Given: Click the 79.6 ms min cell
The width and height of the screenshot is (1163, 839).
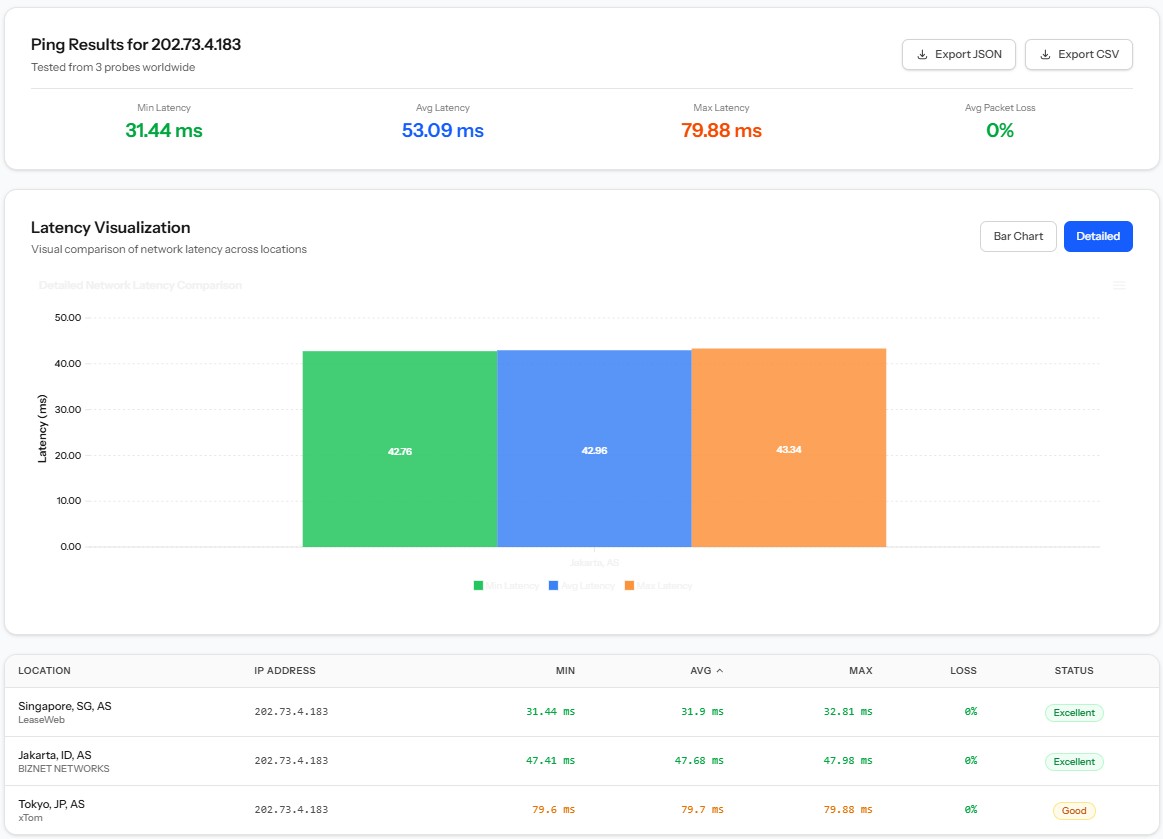Looking at the screenshot, I should (x=553, y=810).
